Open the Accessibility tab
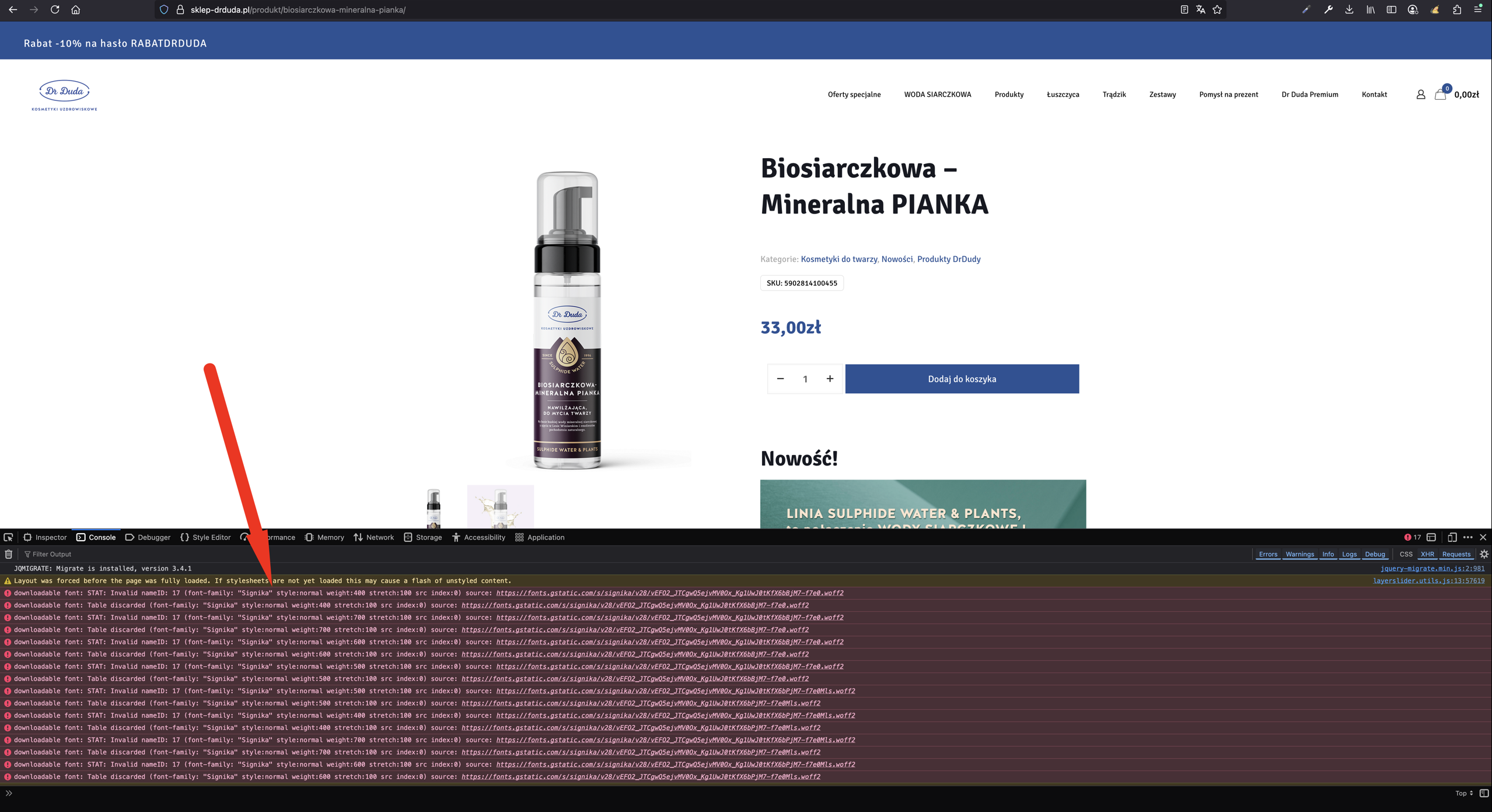Viewport: 1492px width, 812px height. (x=478, y=537)
